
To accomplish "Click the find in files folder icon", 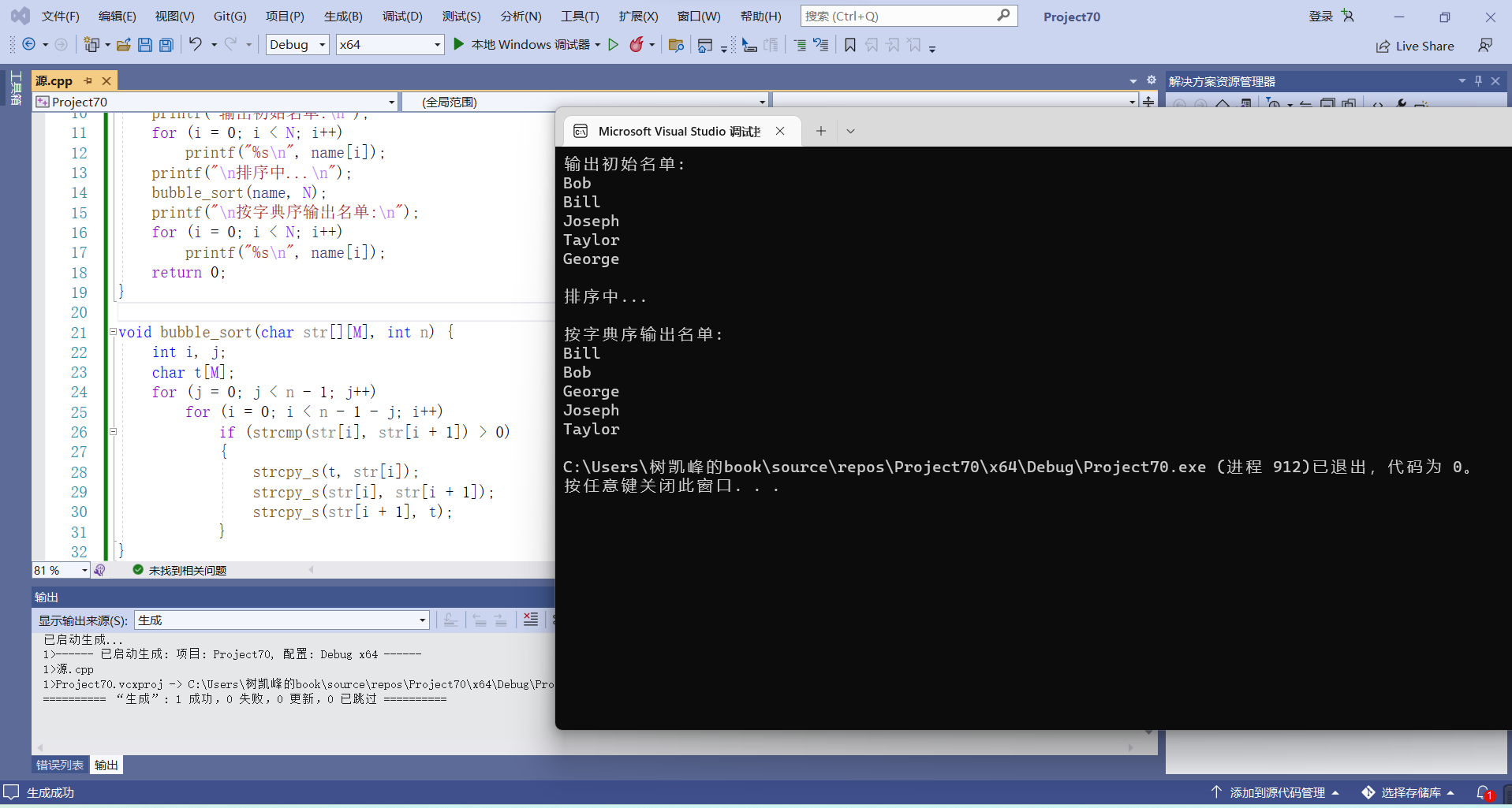I will (x=676, y=45).
